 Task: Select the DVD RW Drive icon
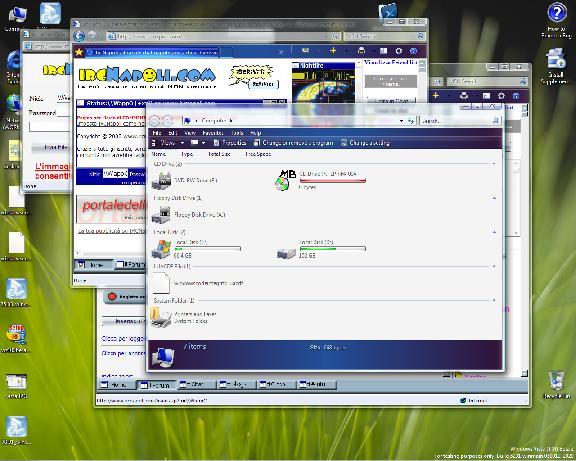[x=162, y=181]
